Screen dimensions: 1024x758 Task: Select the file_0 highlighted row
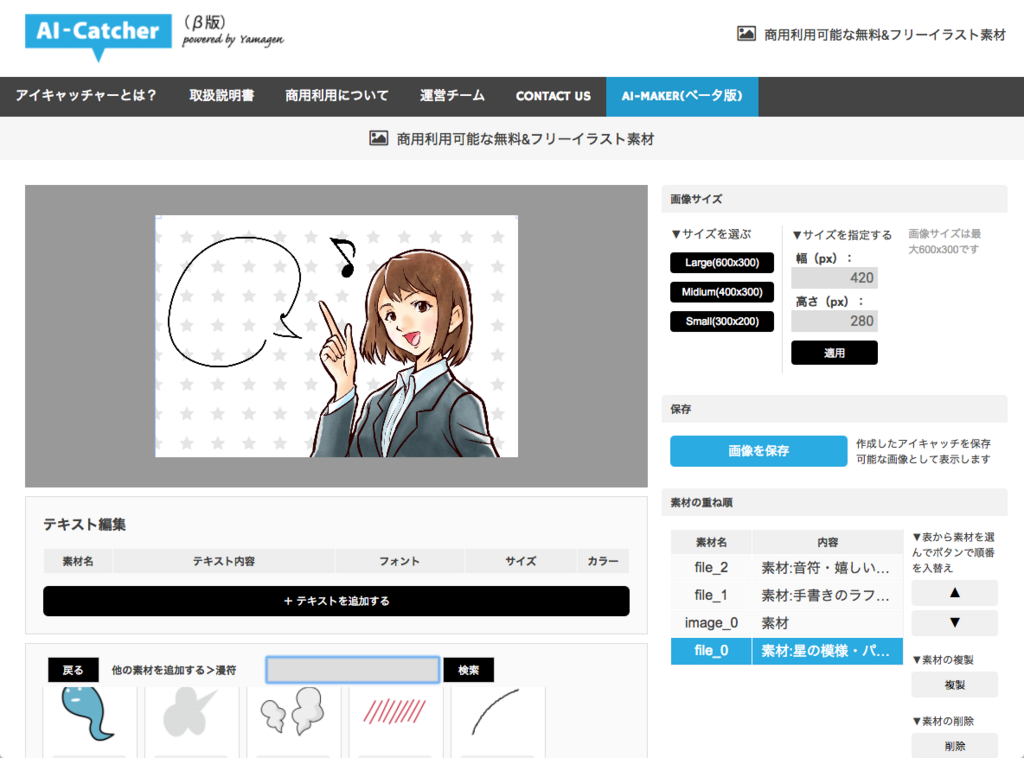coord(787,651)
